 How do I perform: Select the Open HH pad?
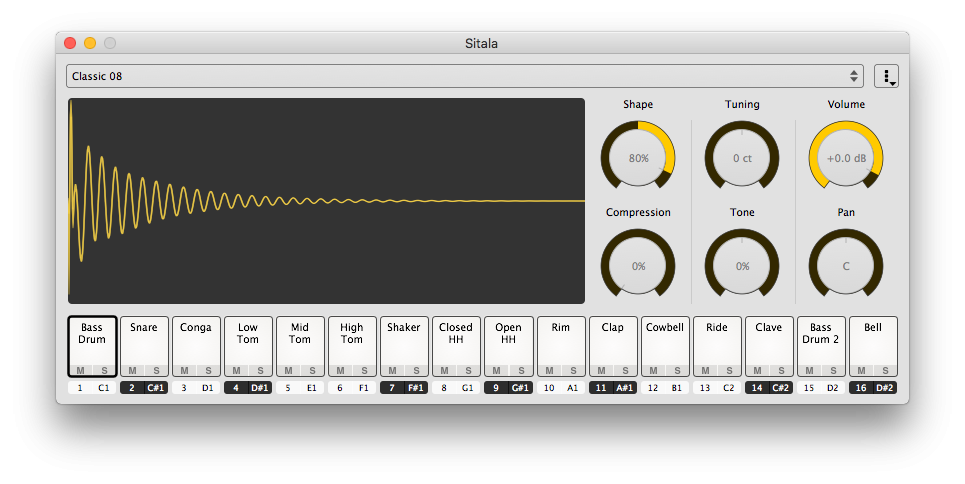tap(508, 346)
